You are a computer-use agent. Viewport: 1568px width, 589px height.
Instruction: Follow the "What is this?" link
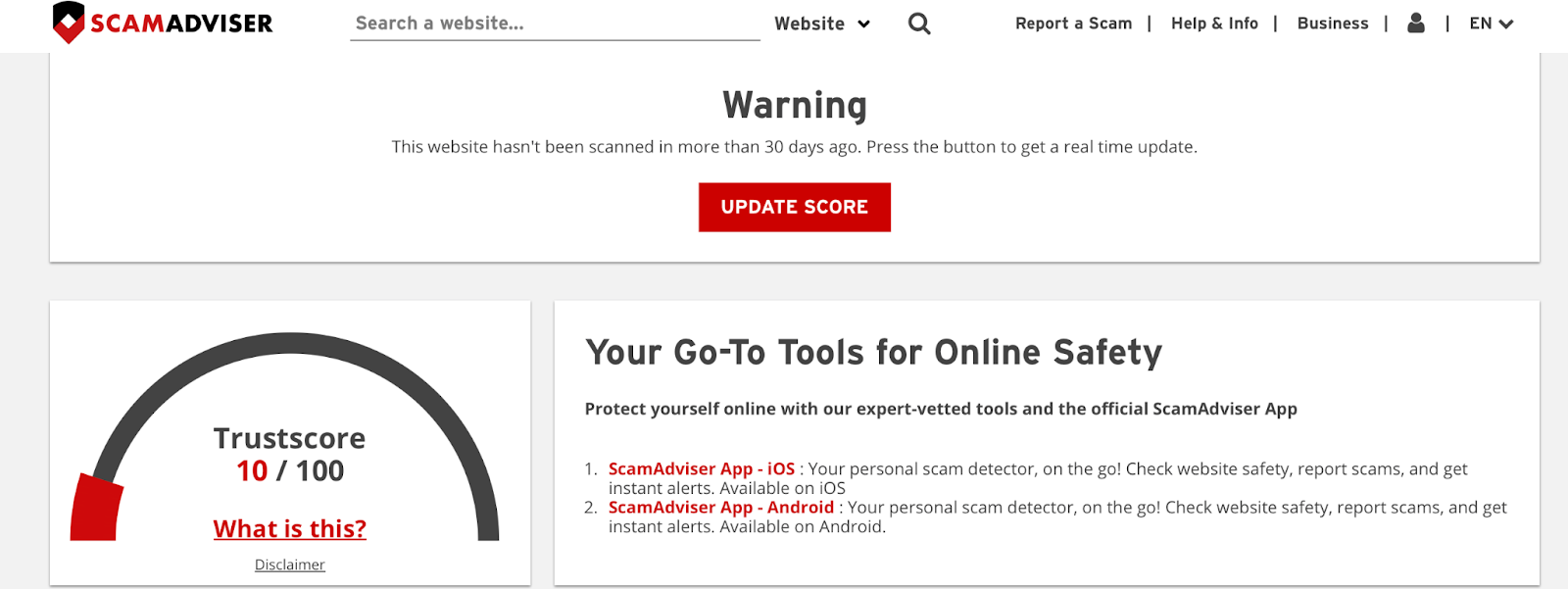coord(290,529)
